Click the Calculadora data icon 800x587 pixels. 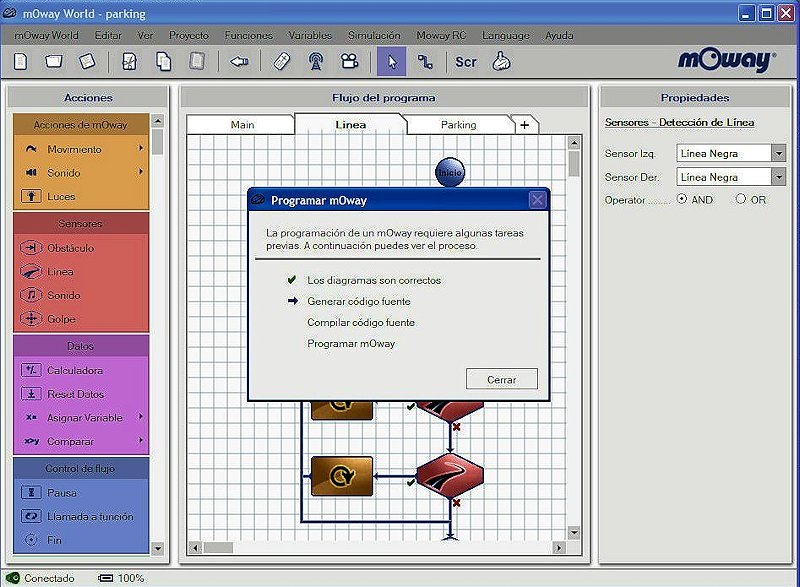(30, 370)
